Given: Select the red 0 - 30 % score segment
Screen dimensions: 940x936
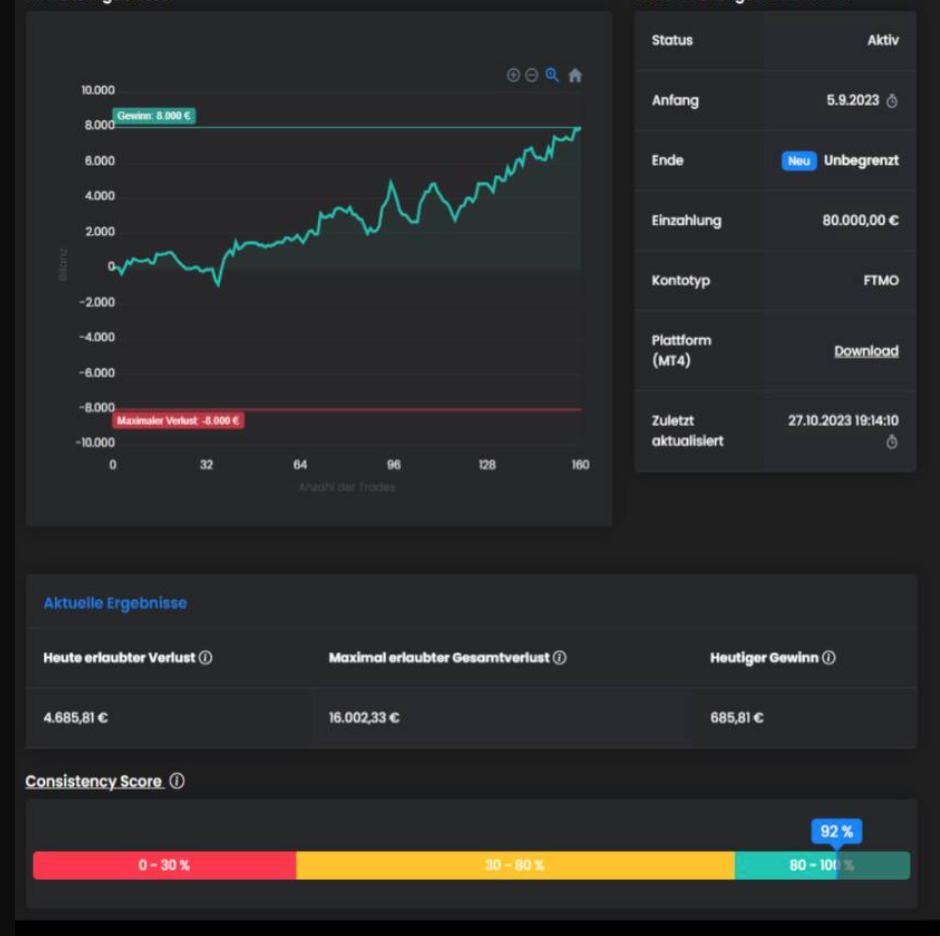Looking at the screenshot, I should pos(164,865).
